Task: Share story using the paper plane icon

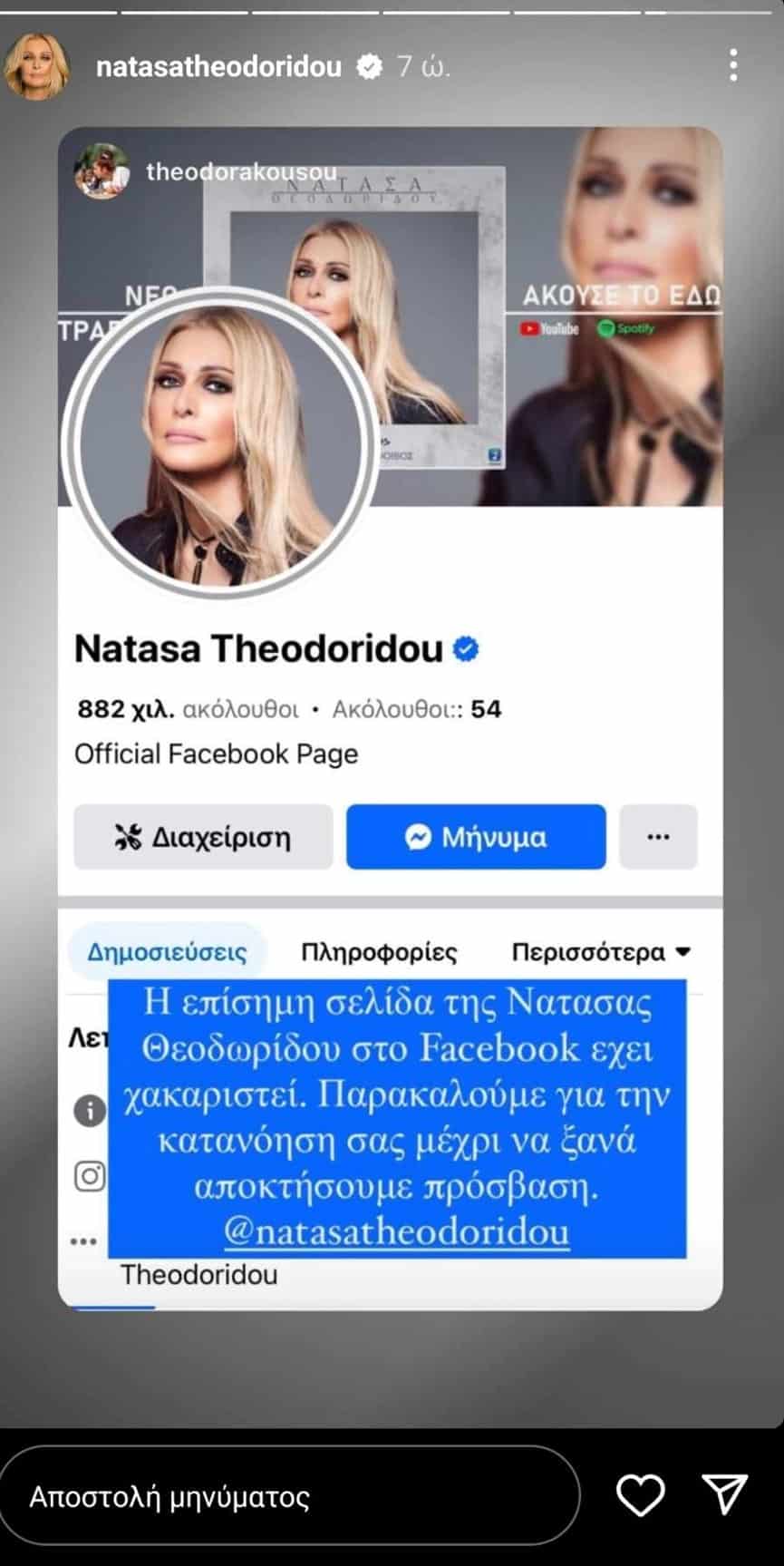Action: (725, 1494)
